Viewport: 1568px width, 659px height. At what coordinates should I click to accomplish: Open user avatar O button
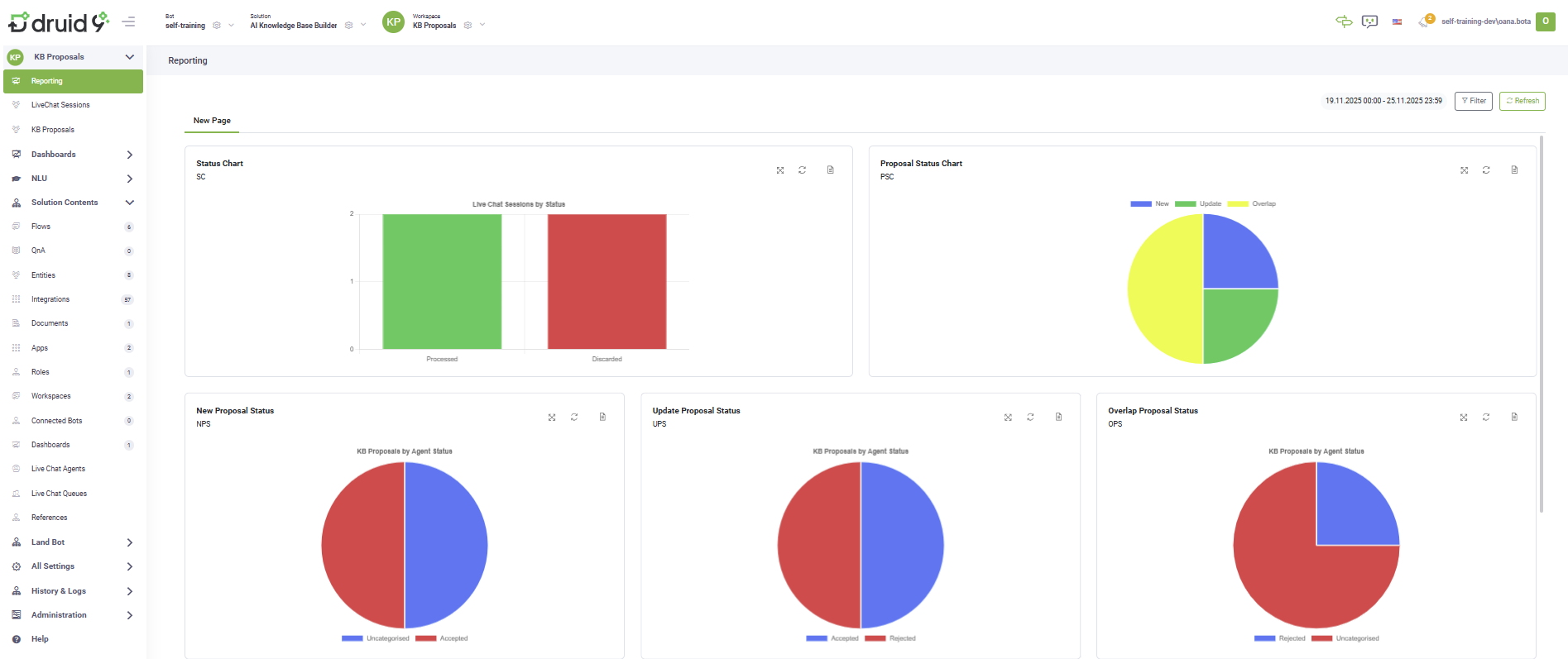tap(1546, 21)
